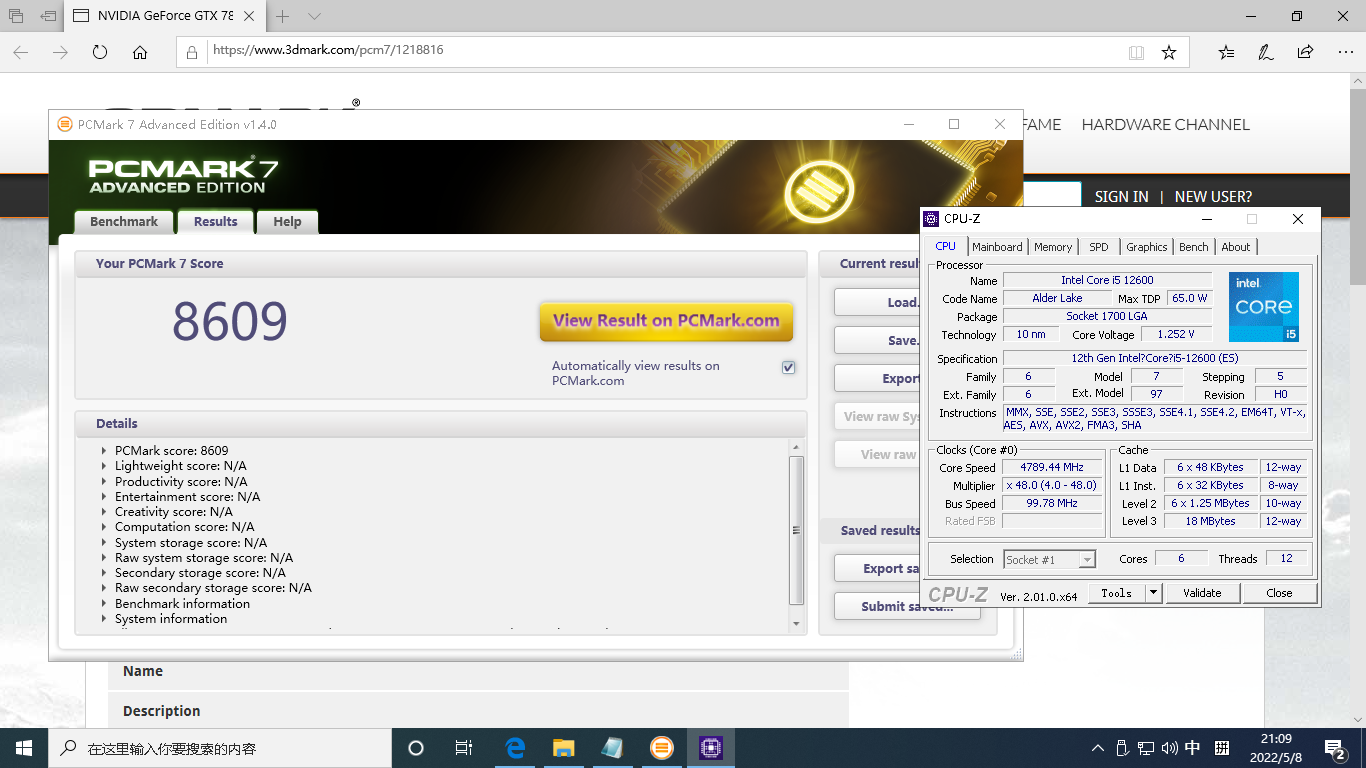The height and width of the screenshot is (768, 1366).
Task: Open Task View on taskbar
Action: (x=464, y=748)
